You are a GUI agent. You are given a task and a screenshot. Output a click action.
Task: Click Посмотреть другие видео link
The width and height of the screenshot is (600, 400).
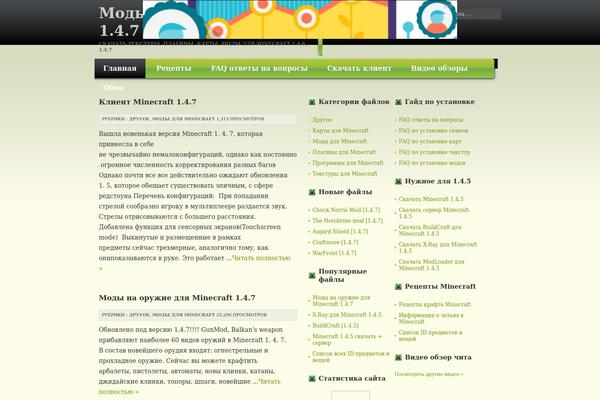coord(429,374)
